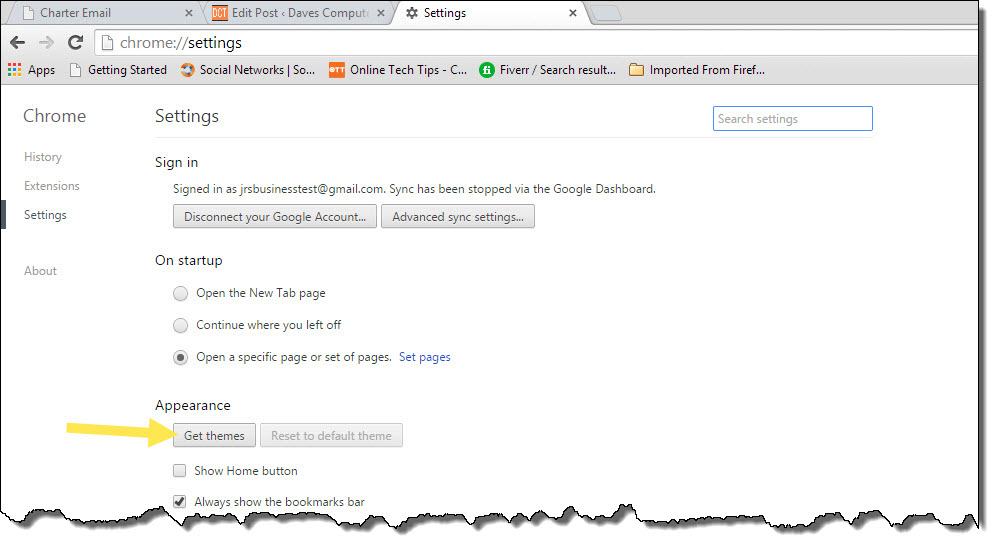Click the Set pages link
This screenshot has width=994, height=552.
(x=424, y=357)
